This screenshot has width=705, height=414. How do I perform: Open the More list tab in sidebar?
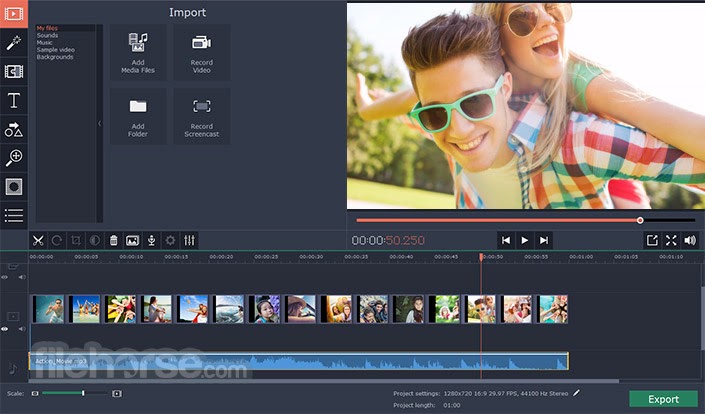click(13, 215)
